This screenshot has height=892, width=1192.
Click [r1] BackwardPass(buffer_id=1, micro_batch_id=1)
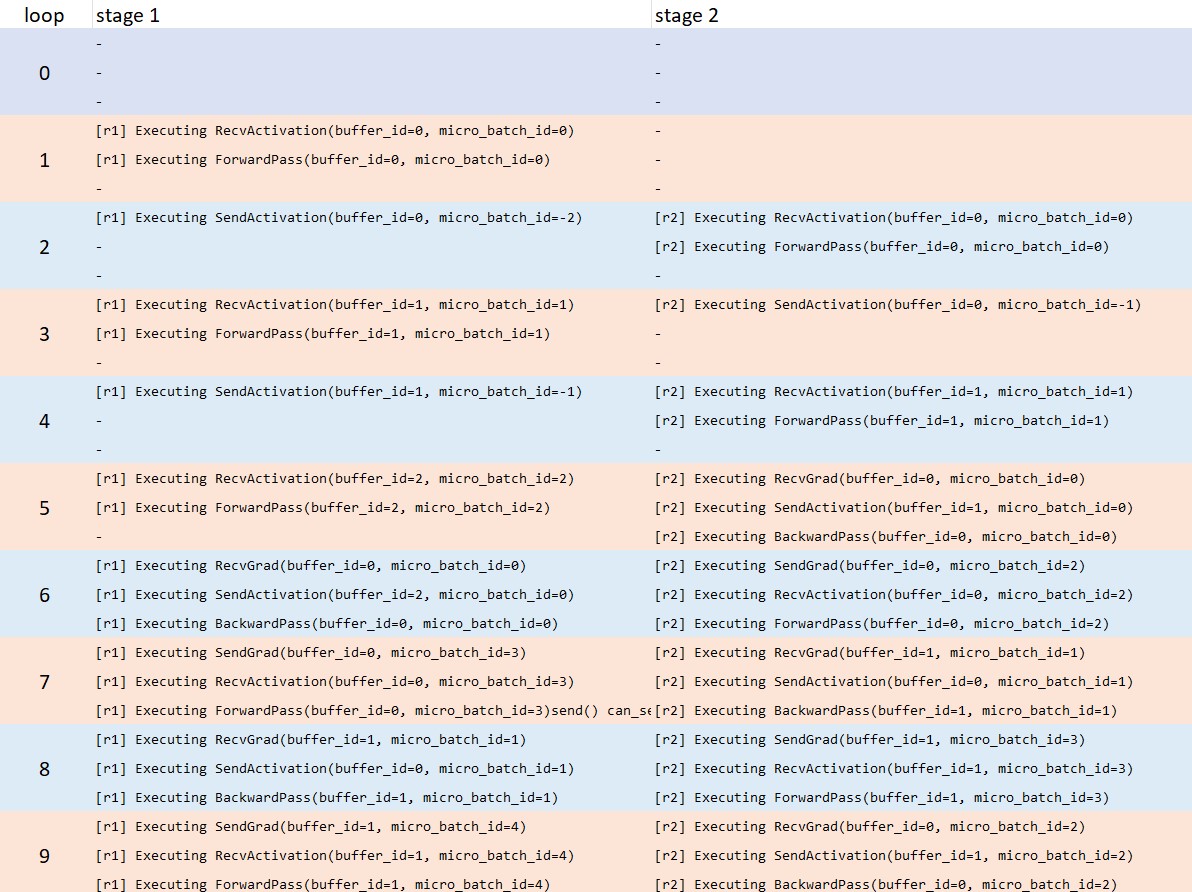click(x=327, y=798)
